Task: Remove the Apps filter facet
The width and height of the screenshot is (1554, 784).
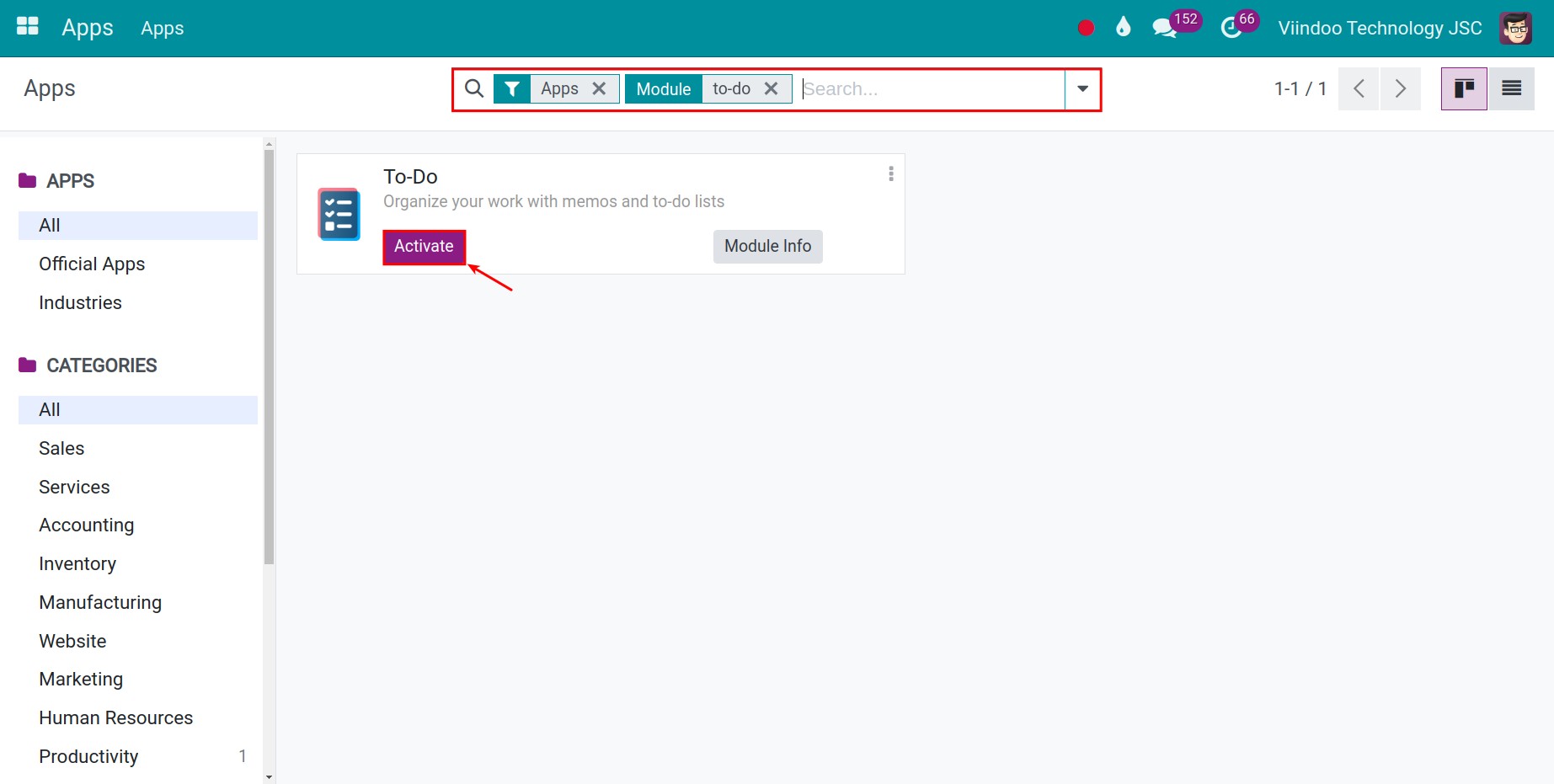Action: point(599,88)
